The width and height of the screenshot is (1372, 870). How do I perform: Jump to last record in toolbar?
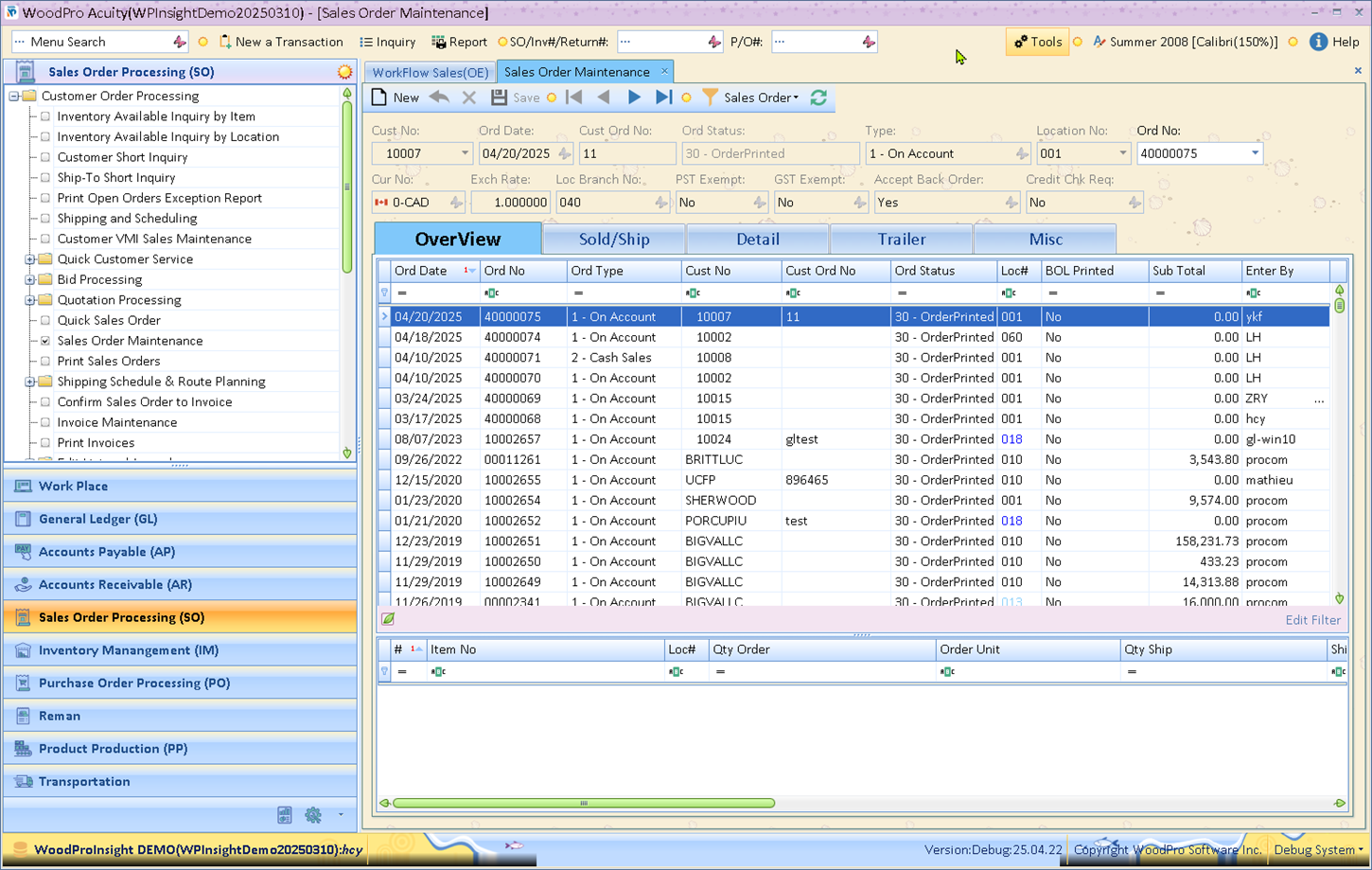[x=664, y=98]
